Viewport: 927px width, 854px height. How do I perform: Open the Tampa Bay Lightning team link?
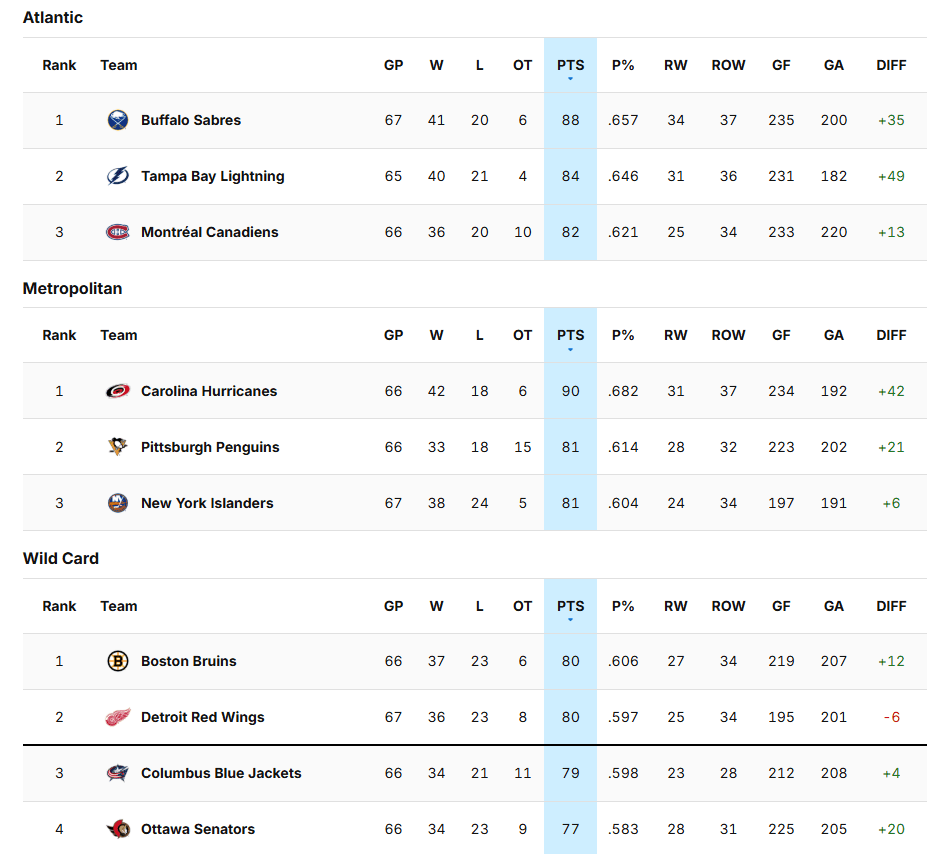(212, 176)
